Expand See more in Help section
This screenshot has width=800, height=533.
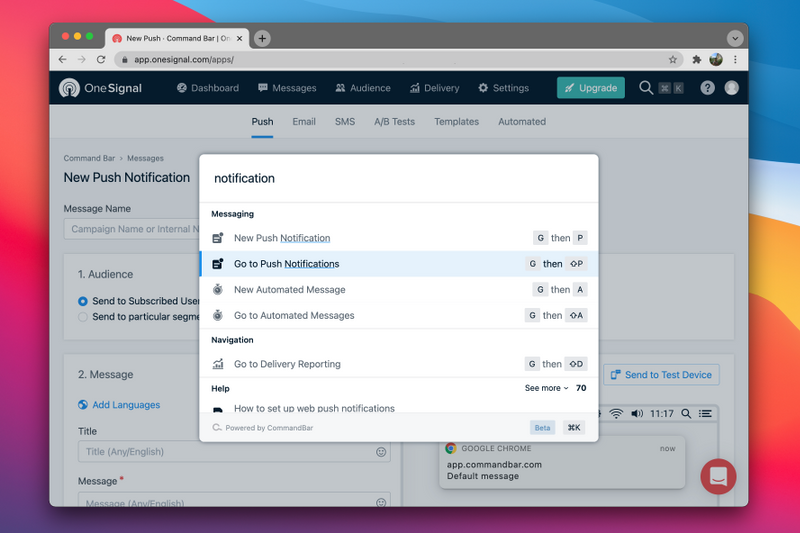pyautogui.click(x=546, y=388)
